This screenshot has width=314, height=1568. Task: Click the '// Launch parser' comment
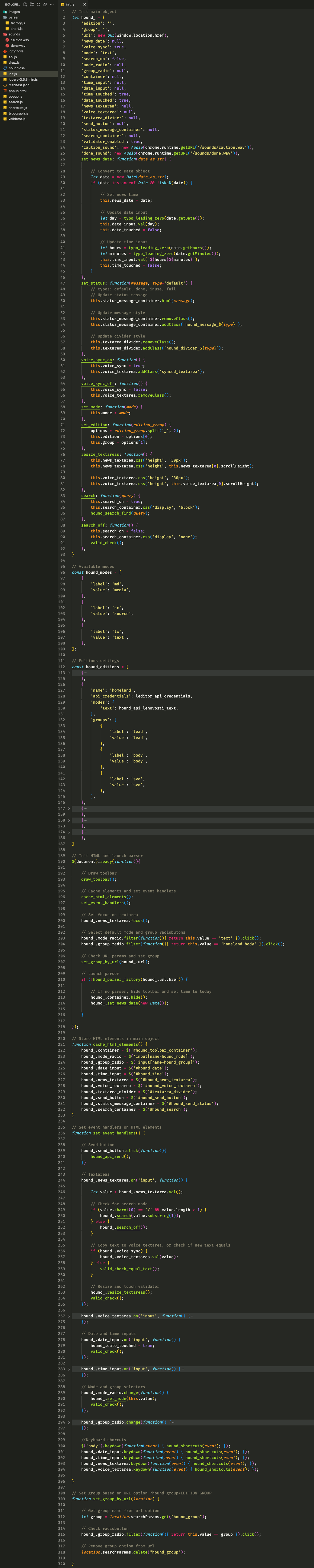click(x=100, y=973)
